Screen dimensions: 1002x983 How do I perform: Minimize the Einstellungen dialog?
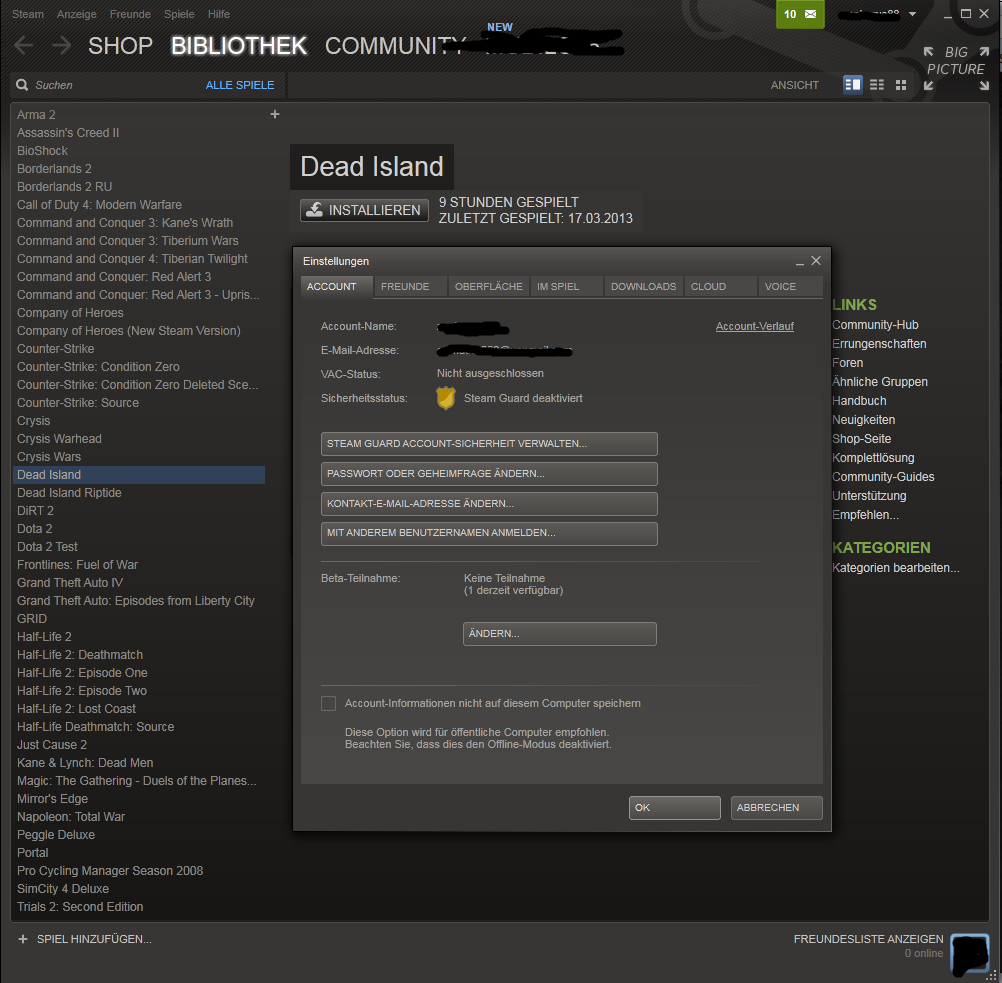(799, 261)
